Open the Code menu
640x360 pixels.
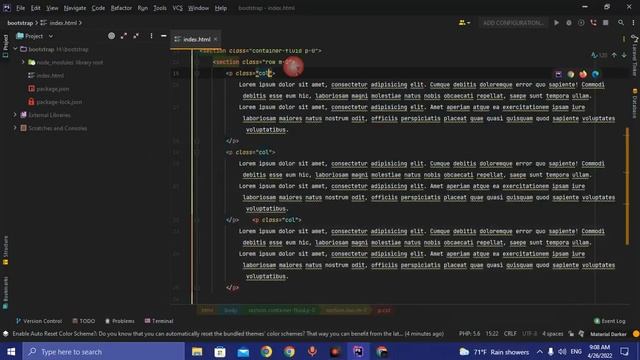(x=98, y=8)
